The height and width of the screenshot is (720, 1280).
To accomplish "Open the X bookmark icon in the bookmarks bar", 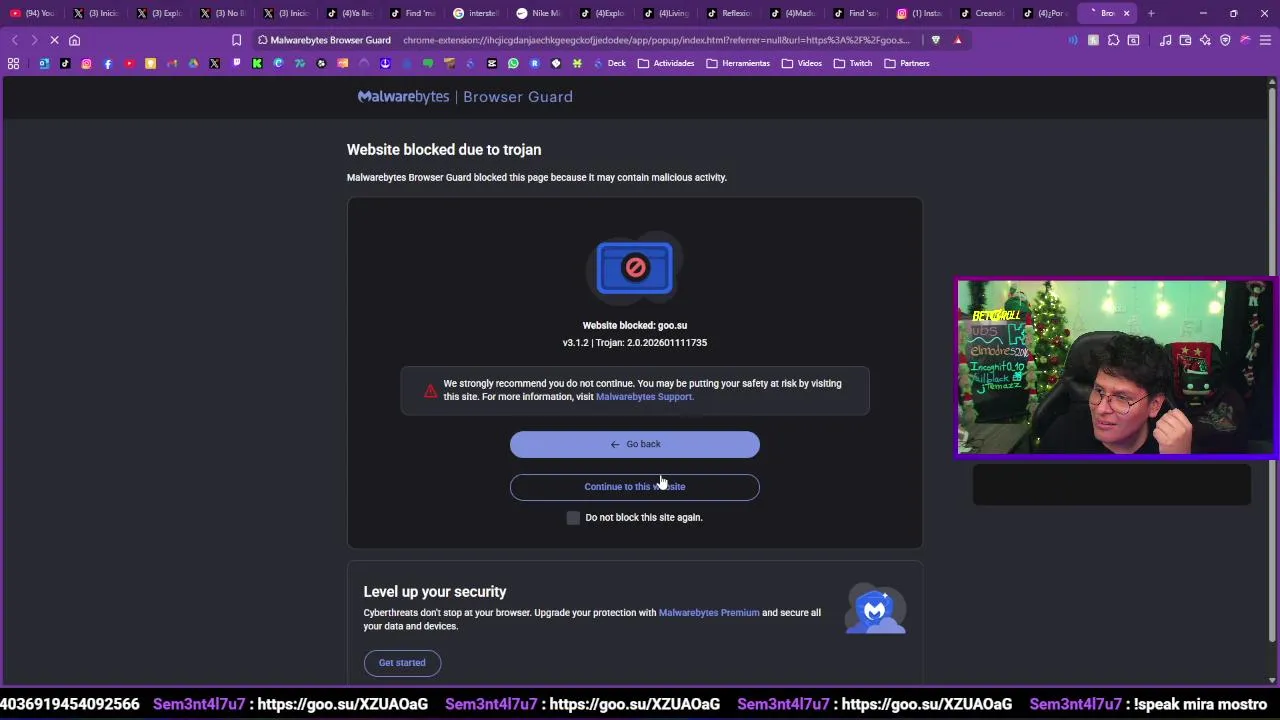I will [214, 63].
